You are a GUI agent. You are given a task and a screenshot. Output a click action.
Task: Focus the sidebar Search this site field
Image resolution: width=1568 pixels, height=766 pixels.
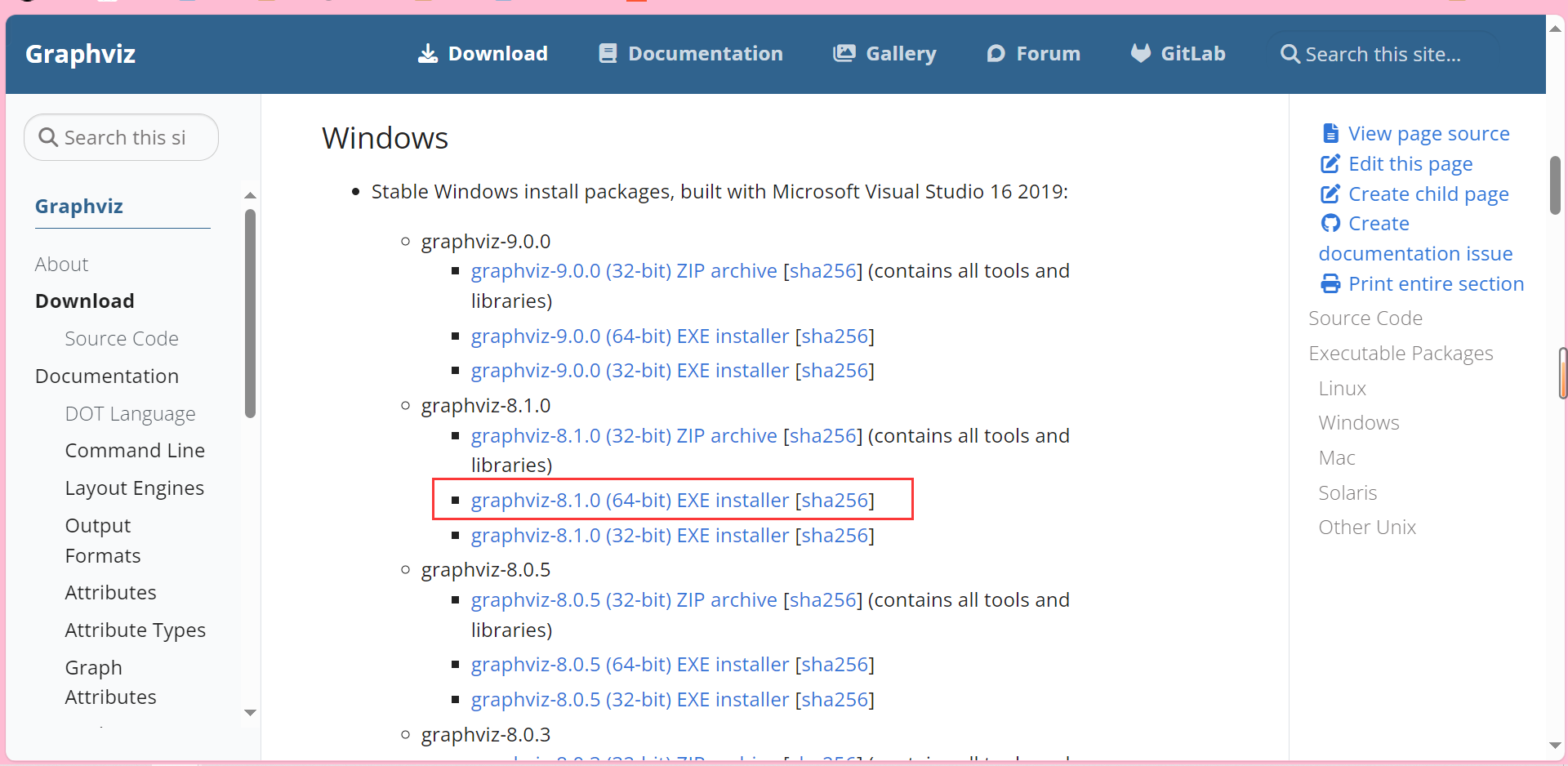(x=122, y=137)
